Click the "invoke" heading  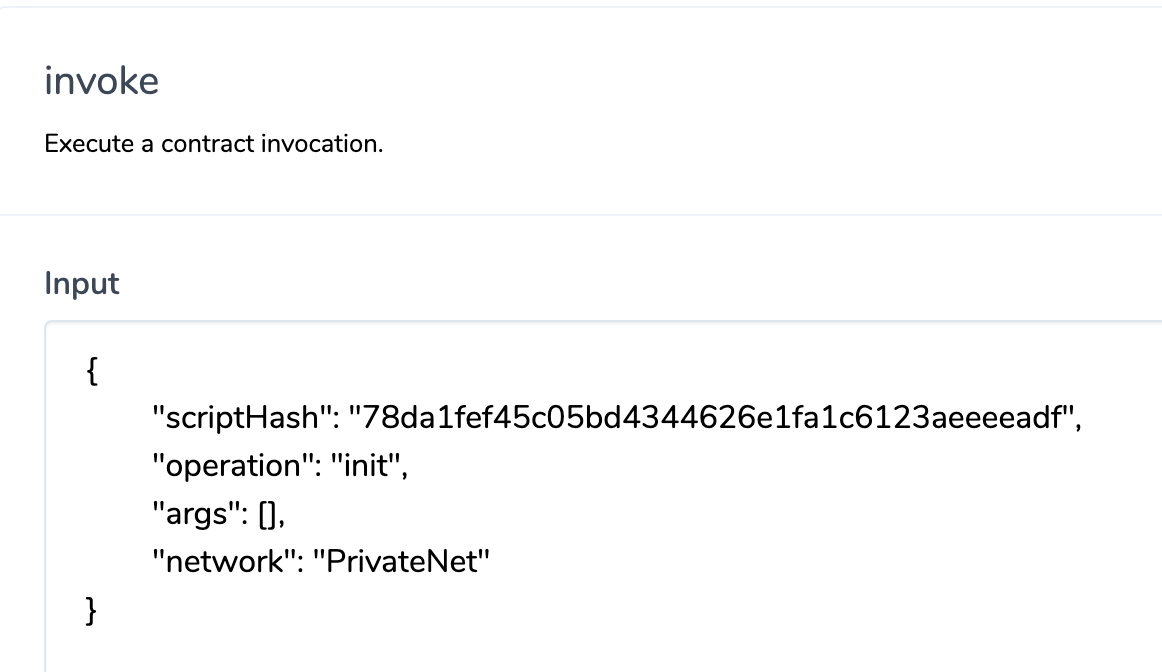coord(101,81)
